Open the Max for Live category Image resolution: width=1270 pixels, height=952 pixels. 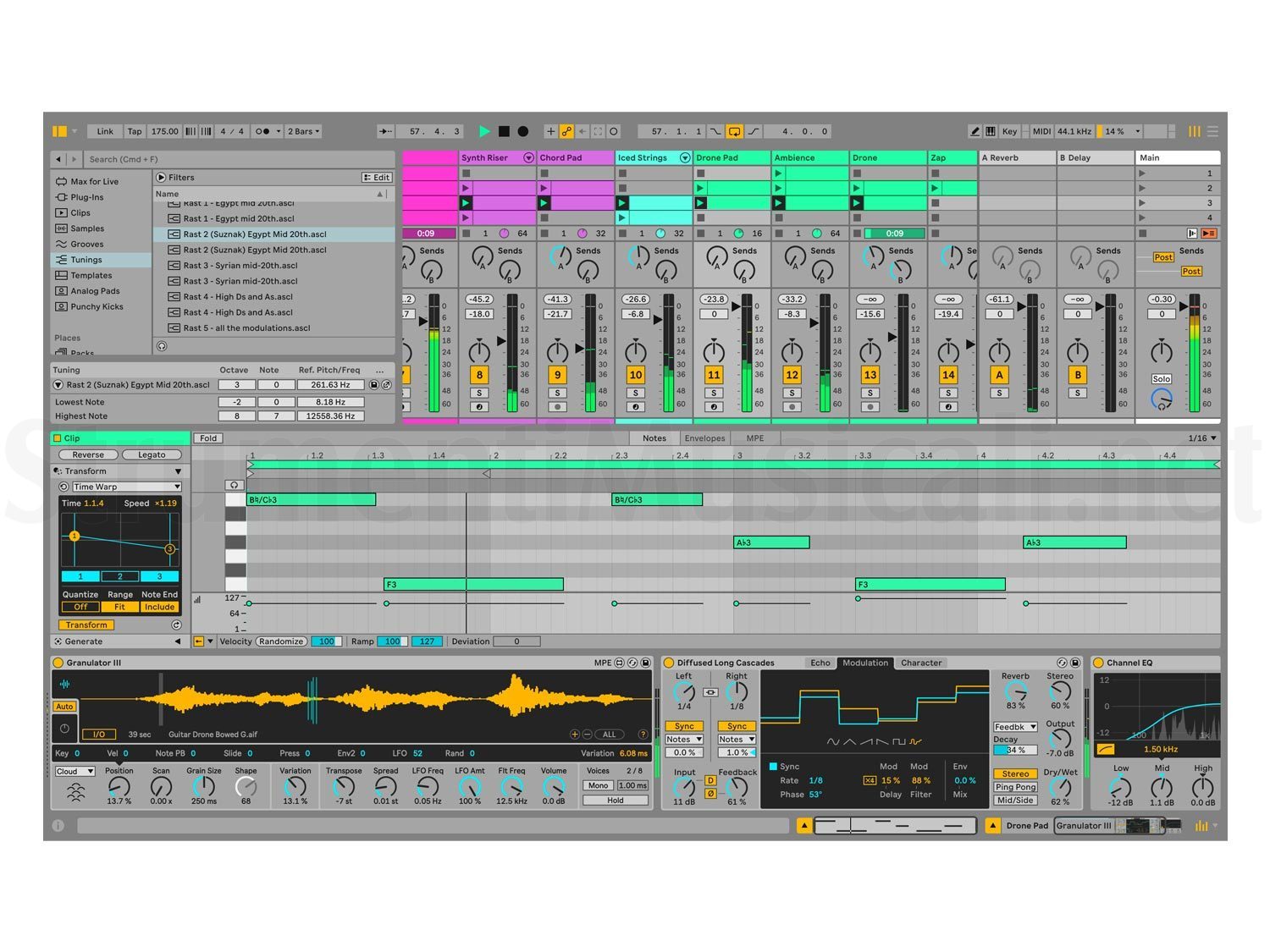pyautogui.click(x=94, y=181)
